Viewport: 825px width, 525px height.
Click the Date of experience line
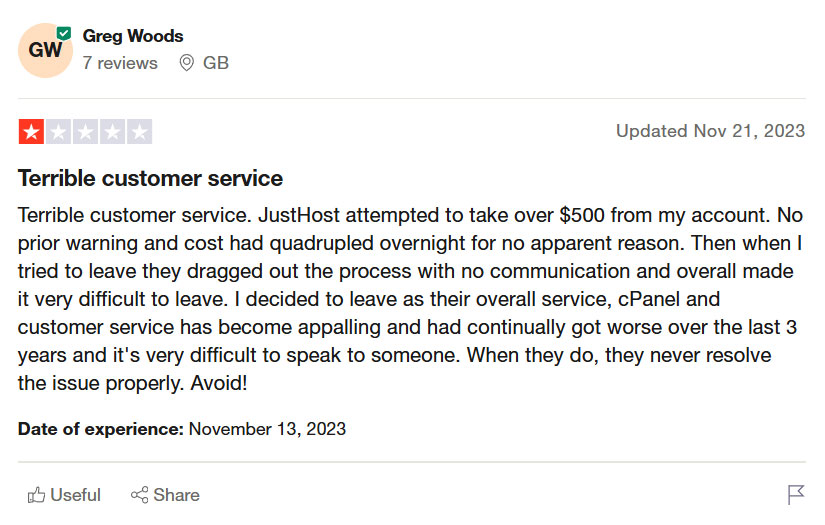(182, 429)
